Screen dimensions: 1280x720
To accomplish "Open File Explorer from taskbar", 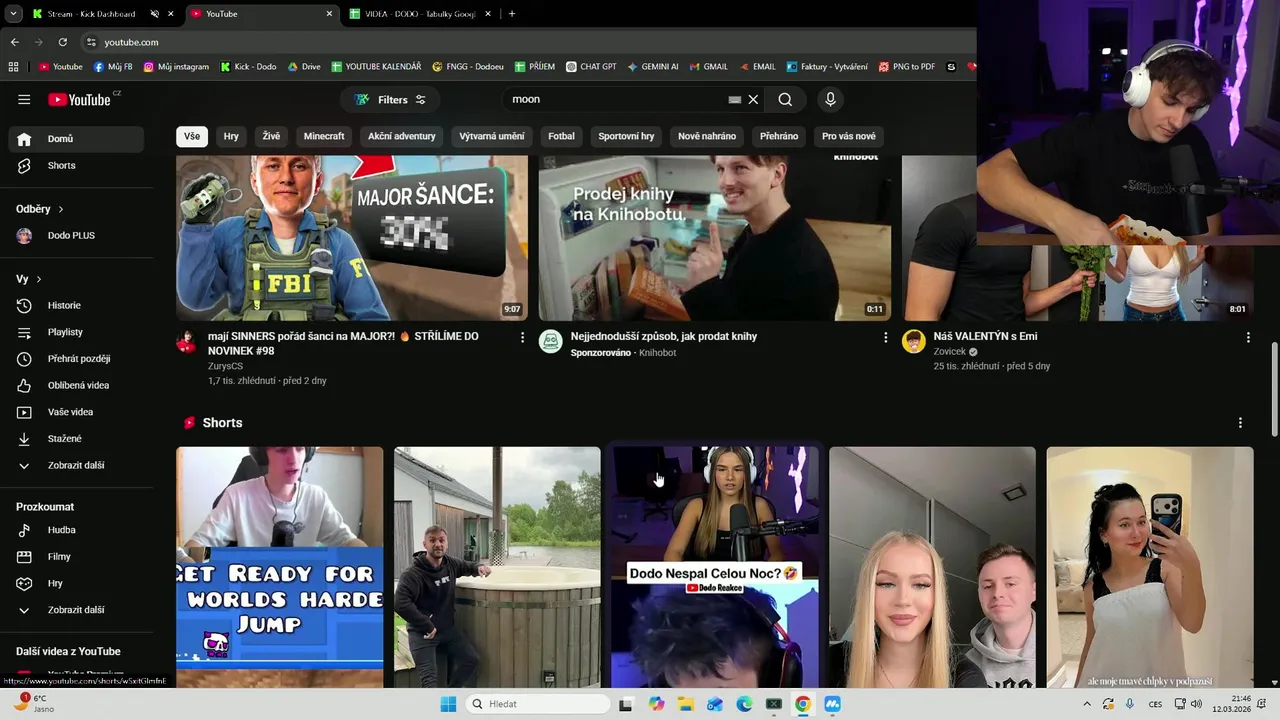I will [686, 704].
